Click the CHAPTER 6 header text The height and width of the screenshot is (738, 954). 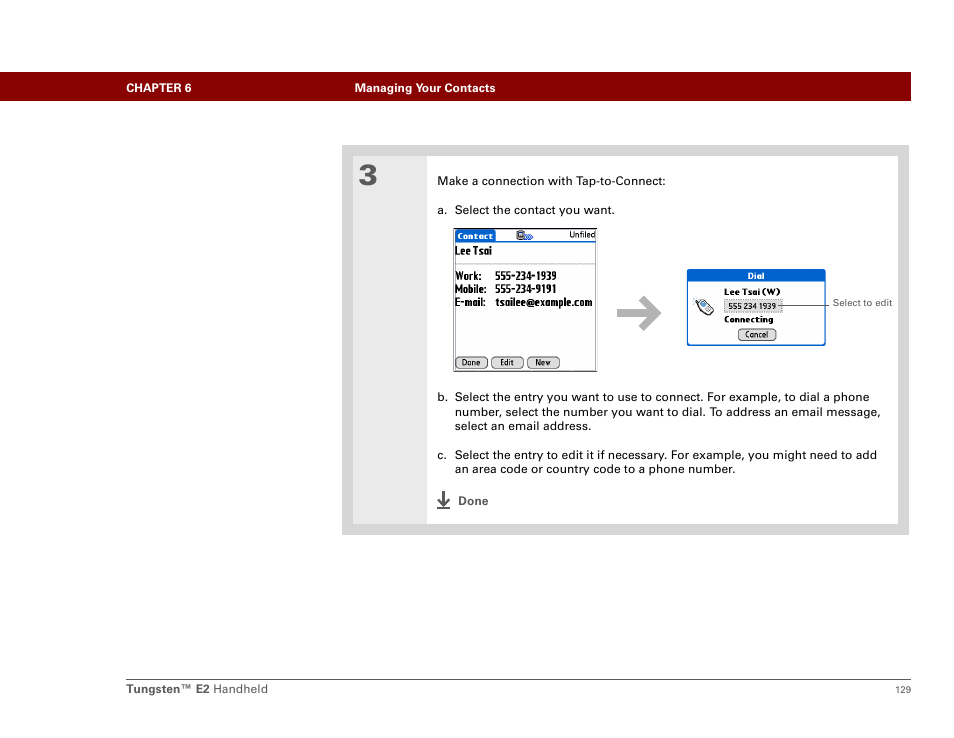159,88
